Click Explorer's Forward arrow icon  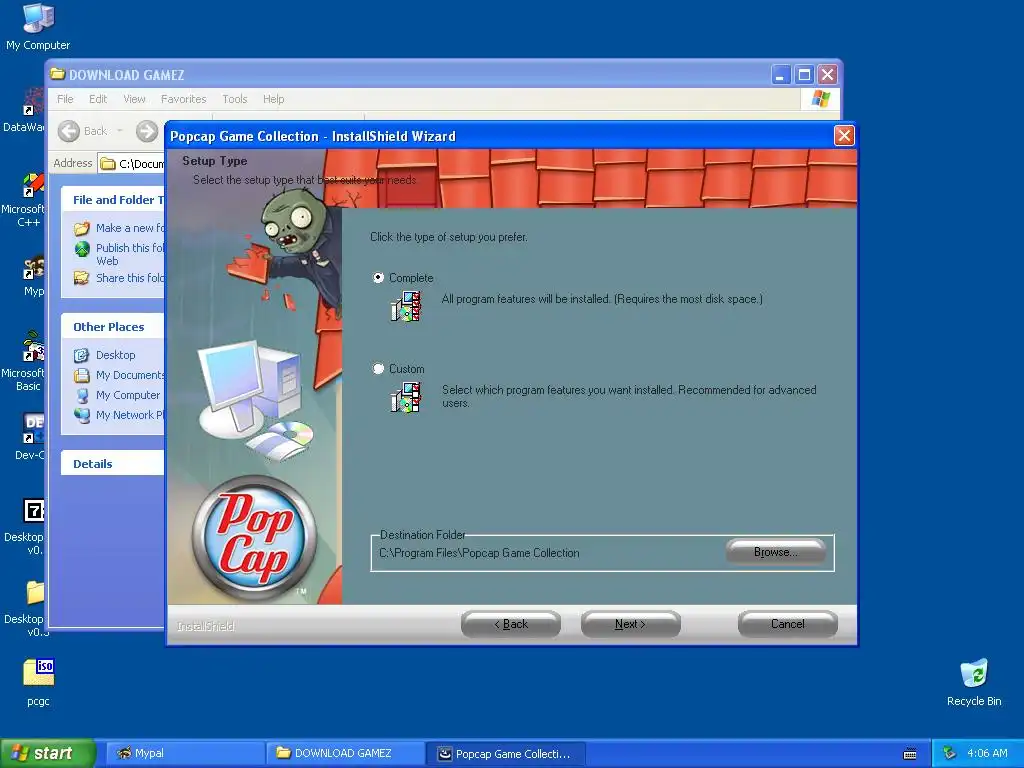pos(147,131)
